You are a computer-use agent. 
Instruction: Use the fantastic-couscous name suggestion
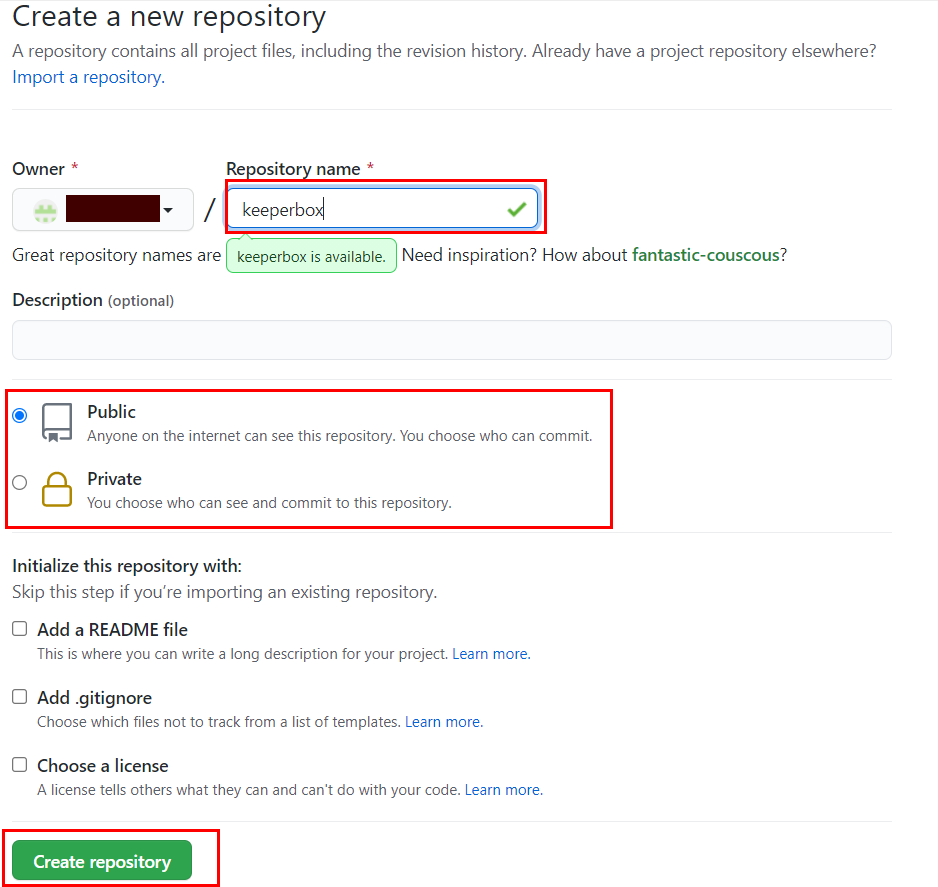click(x=706, y=255)
